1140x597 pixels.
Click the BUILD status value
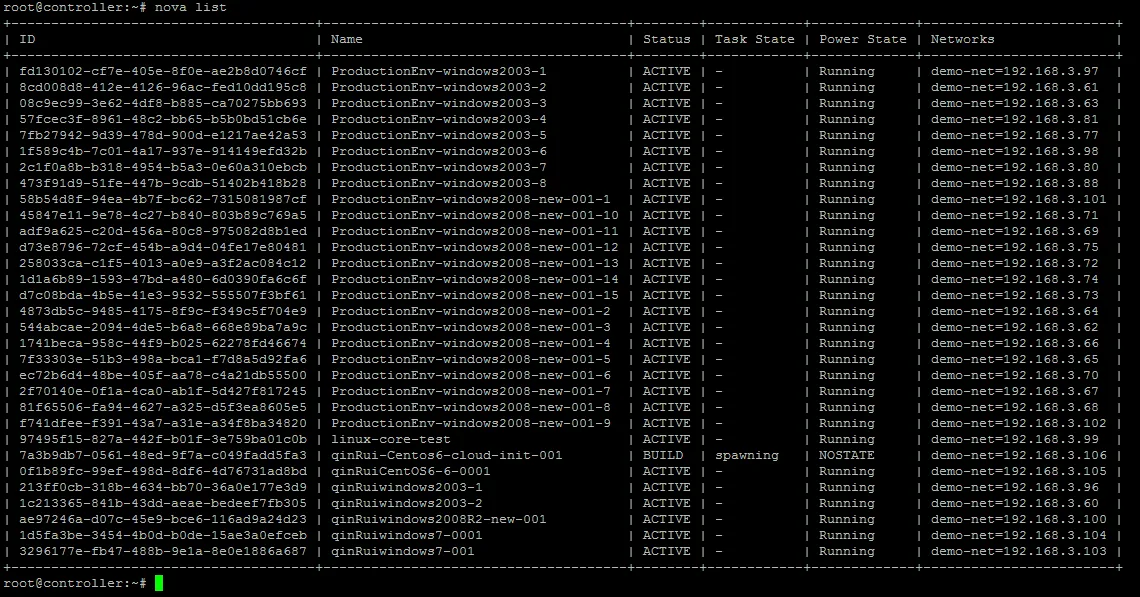662,455
